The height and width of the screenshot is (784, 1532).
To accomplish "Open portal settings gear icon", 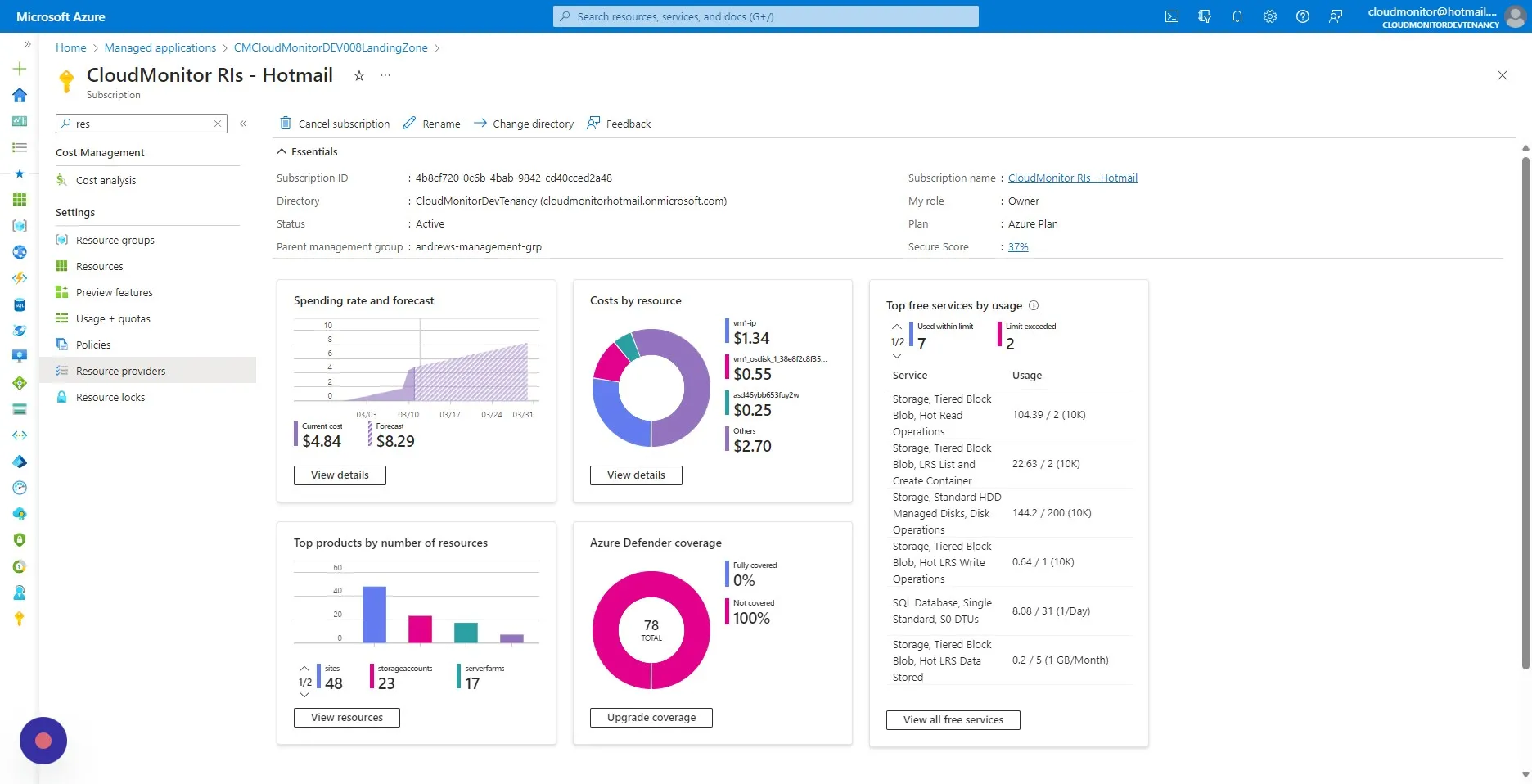I will tap(1270, 16).
